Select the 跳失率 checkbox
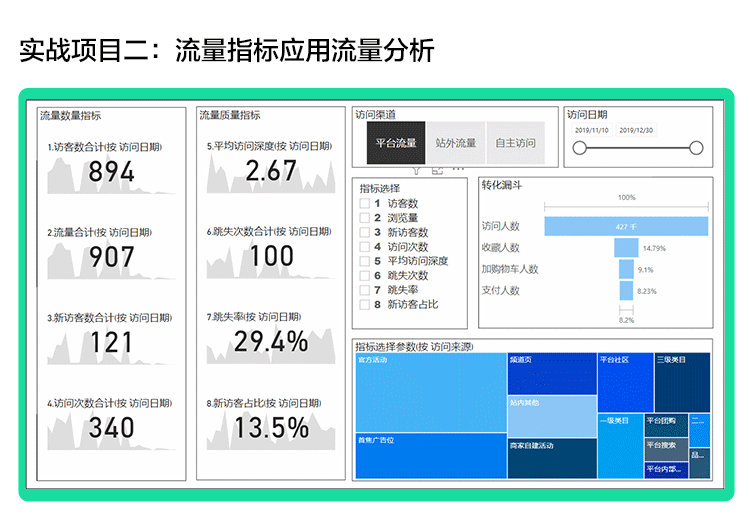This screenshot has height=527, width=750. [365, 290]
